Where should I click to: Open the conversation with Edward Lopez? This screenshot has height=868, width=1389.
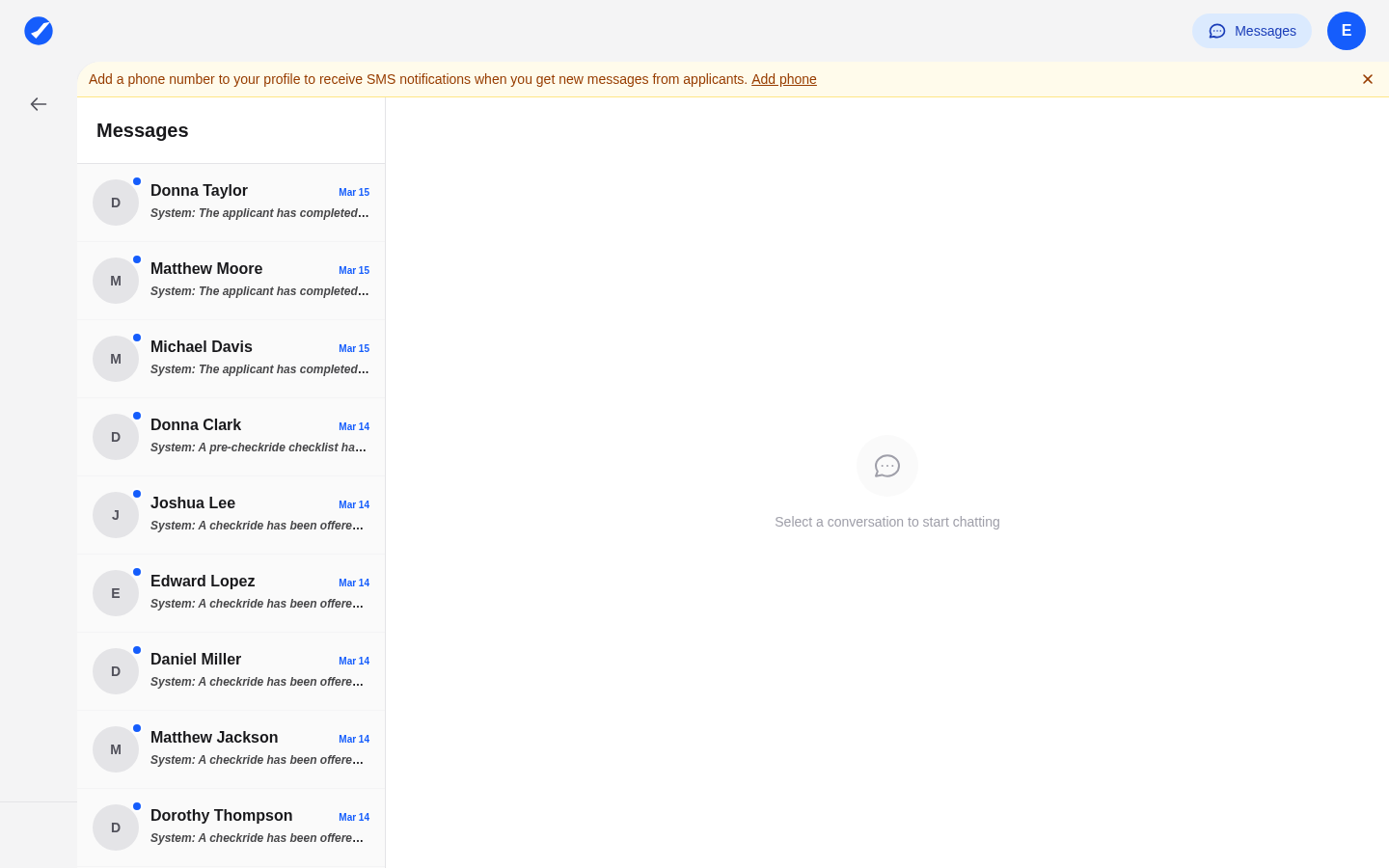click(231, 592)
